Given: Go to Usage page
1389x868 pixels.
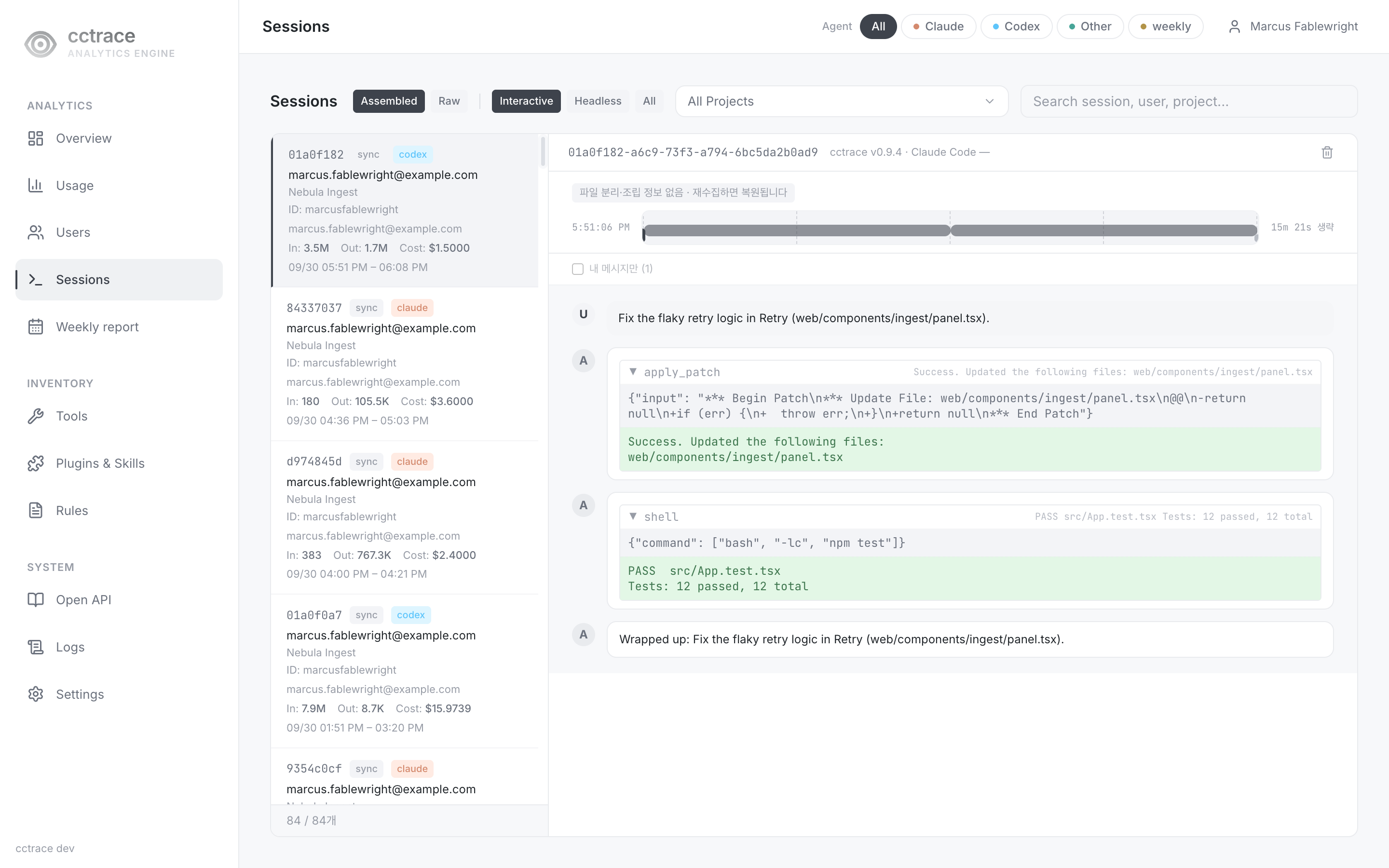Looking at the screenshot, I should coord(119,186).
